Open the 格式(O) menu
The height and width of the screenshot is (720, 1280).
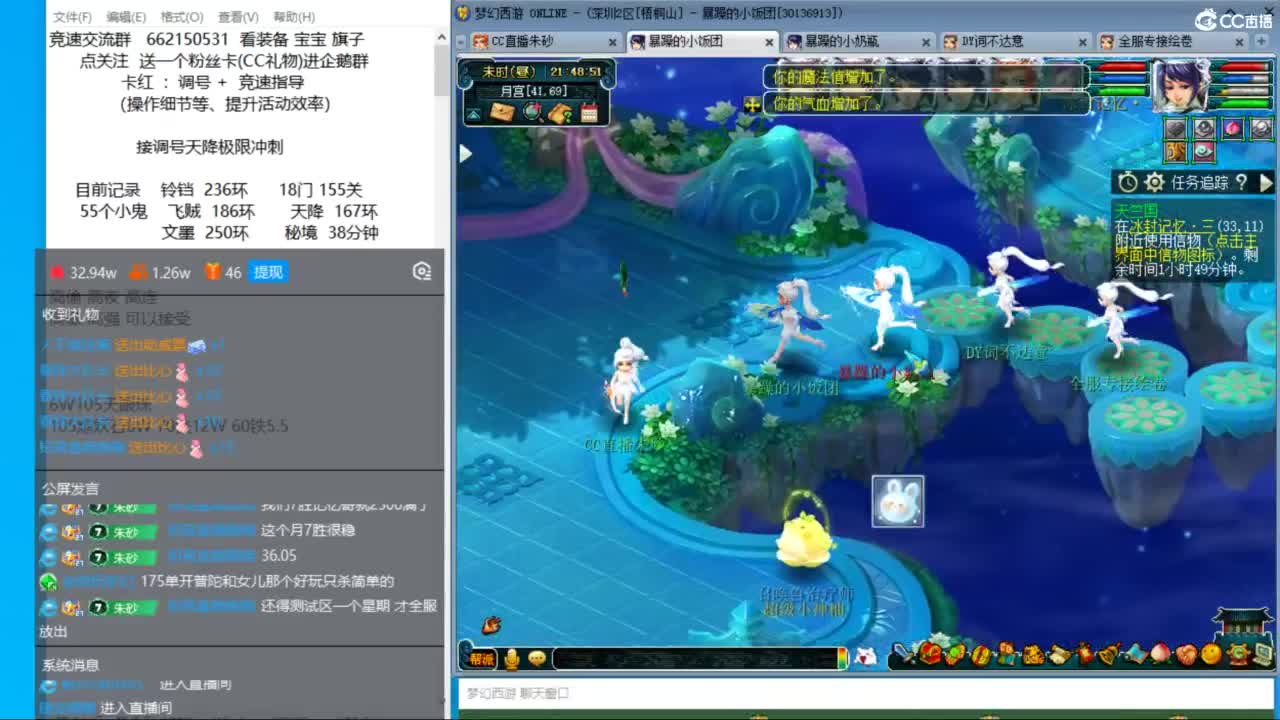[184, 17]
